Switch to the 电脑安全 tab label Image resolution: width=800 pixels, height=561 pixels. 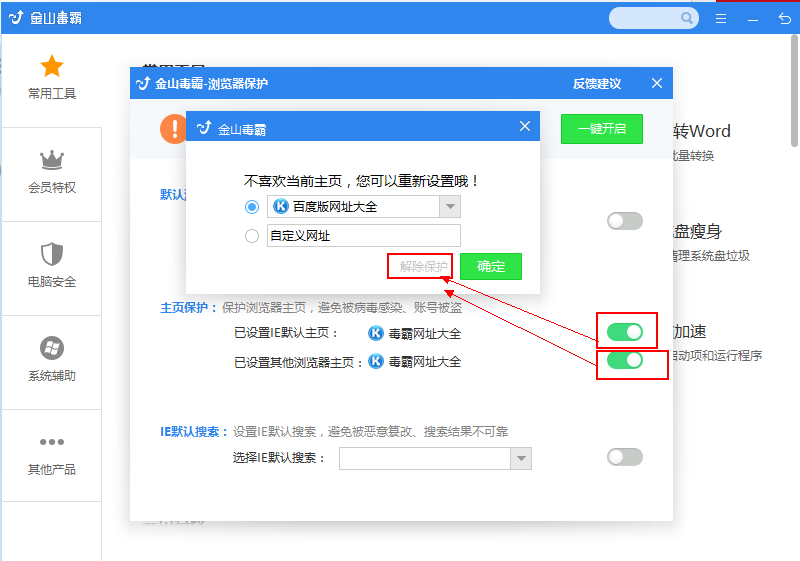pyautogui.click(x=52, y=281)
